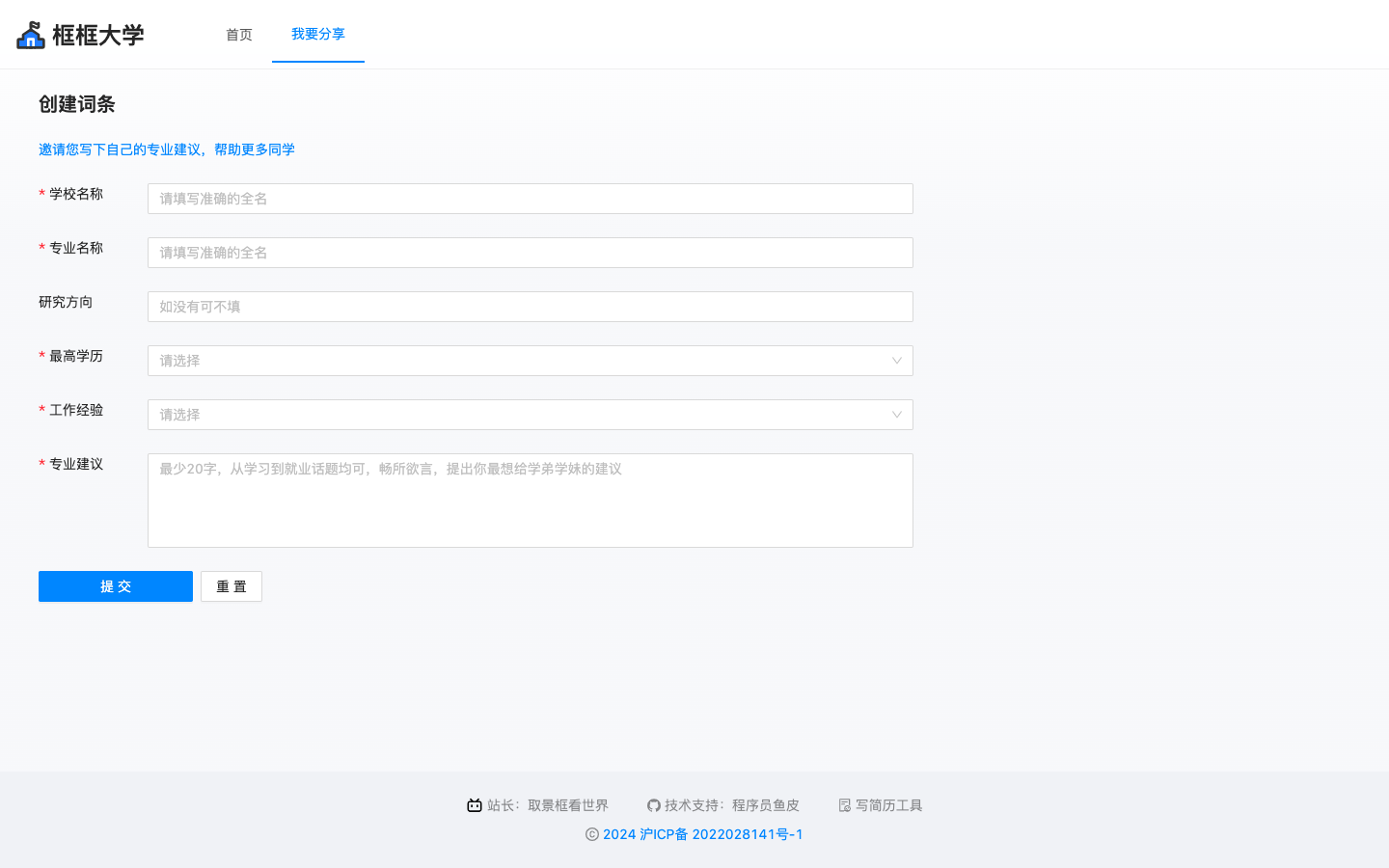This screenshot has height=868, width=1389.
Task: Click the © copyright icon near 2024
Action: point(590,834)
